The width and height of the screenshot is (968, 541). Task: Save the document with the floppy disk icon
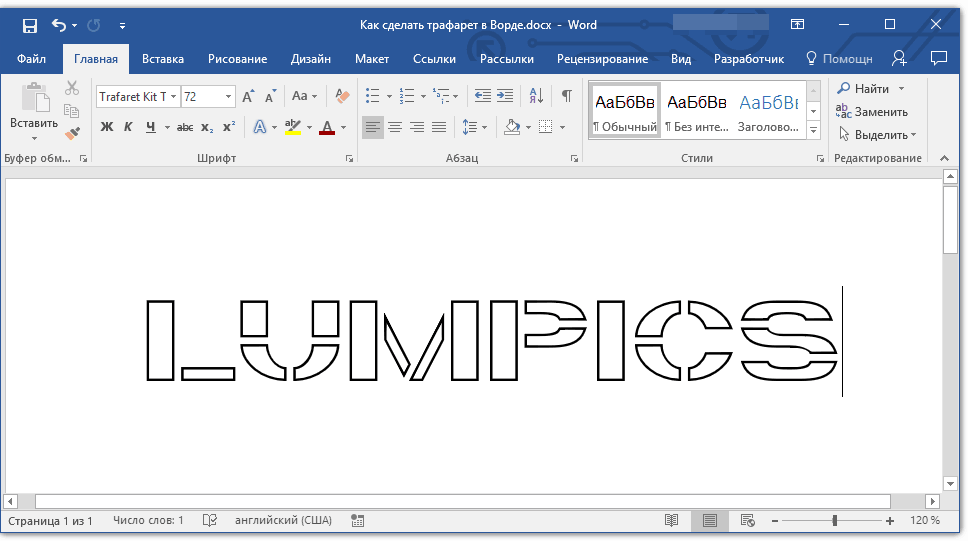coord(29,25)
